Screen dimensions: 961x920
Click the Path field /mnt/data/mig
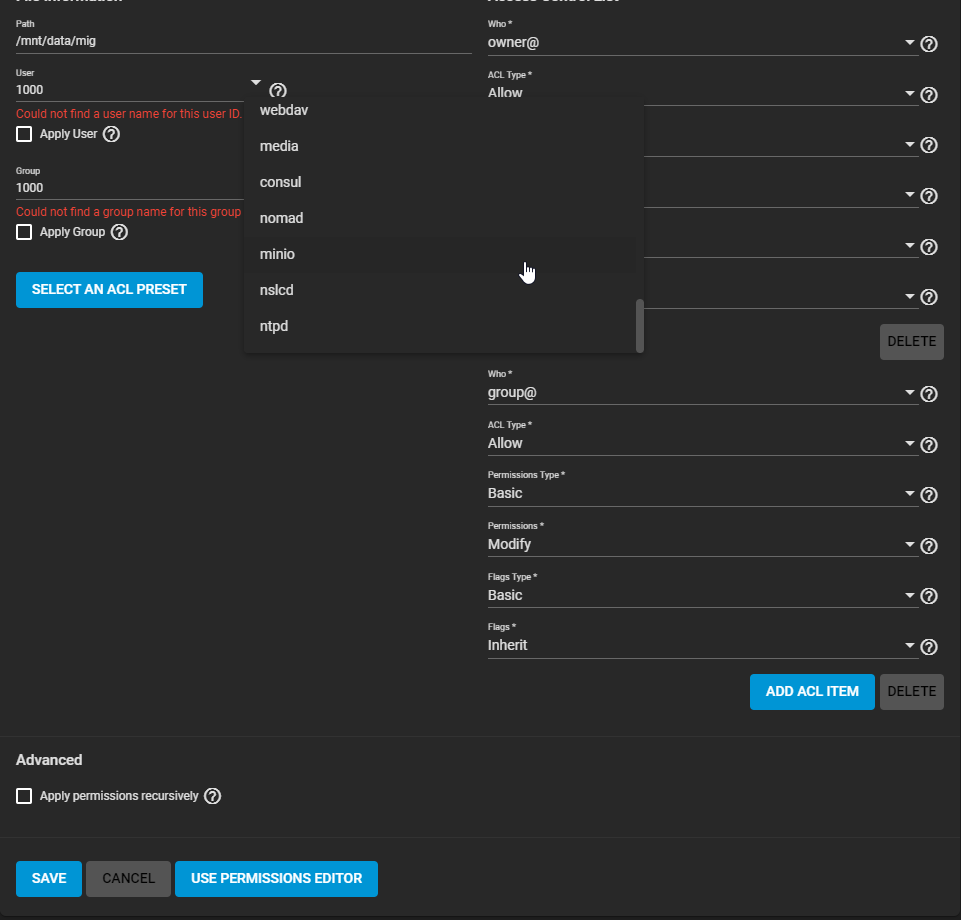point(243,41)
